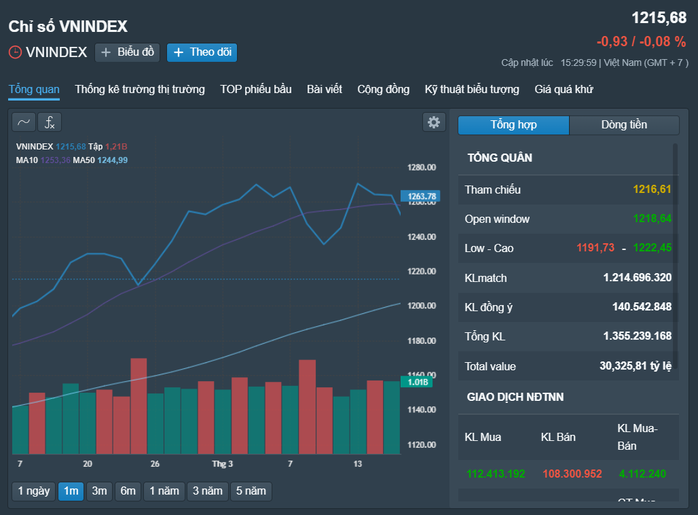Click the KL Bán column header
698x515 pixels.
(x=558, y=438)
